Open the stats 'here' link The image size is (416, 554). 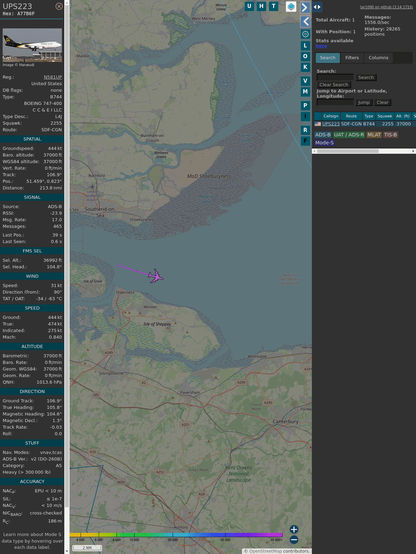321,46
